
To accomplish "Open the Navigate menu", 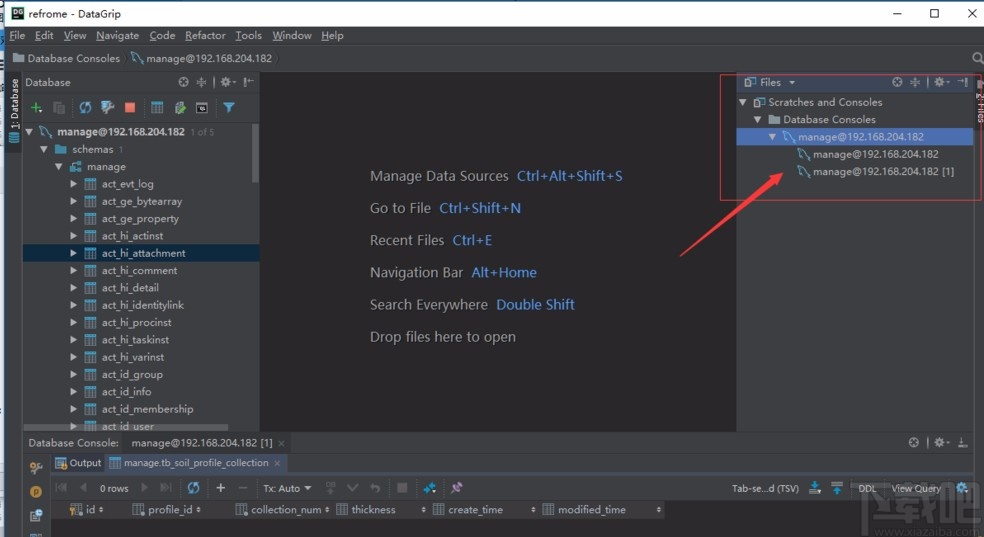I will 117,36.
